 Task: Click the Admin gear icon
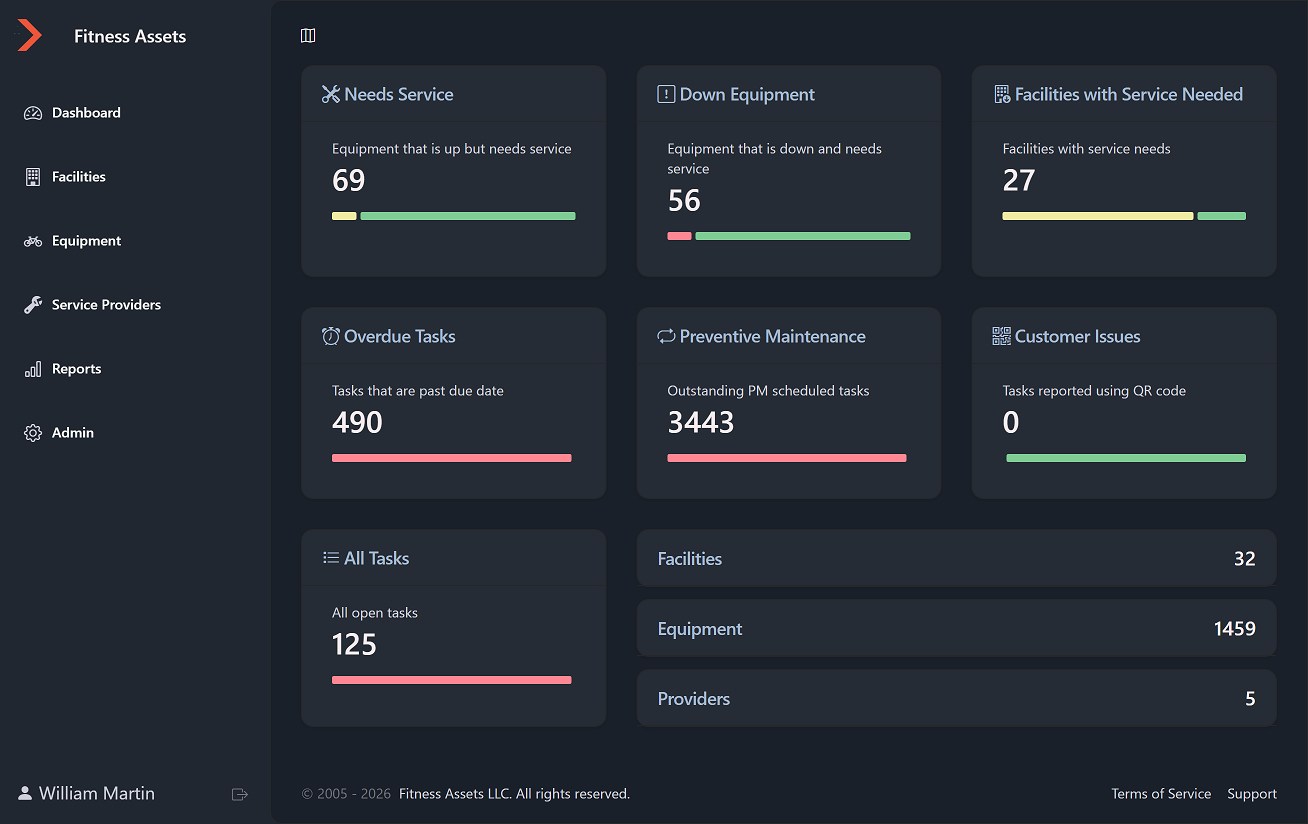tap(33, 432)
